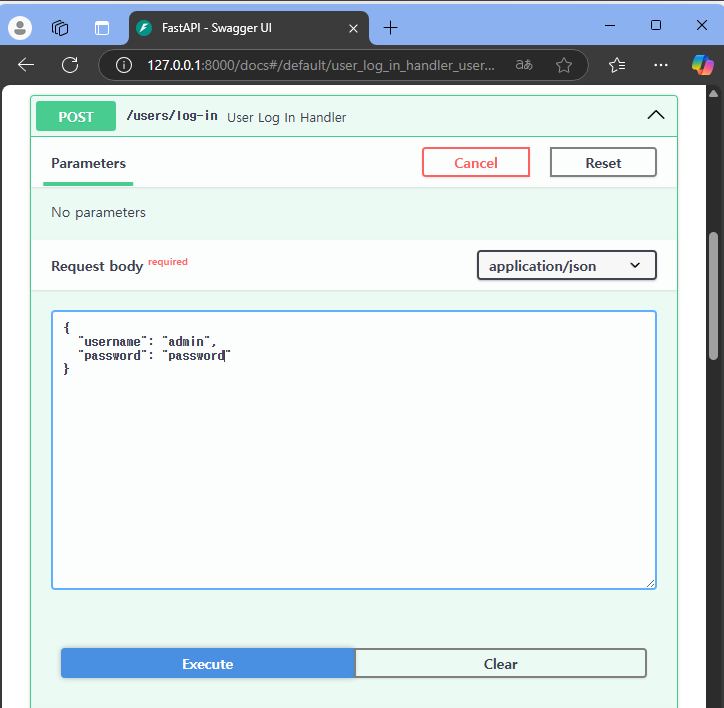Click the address bar URL

(321, 65)
